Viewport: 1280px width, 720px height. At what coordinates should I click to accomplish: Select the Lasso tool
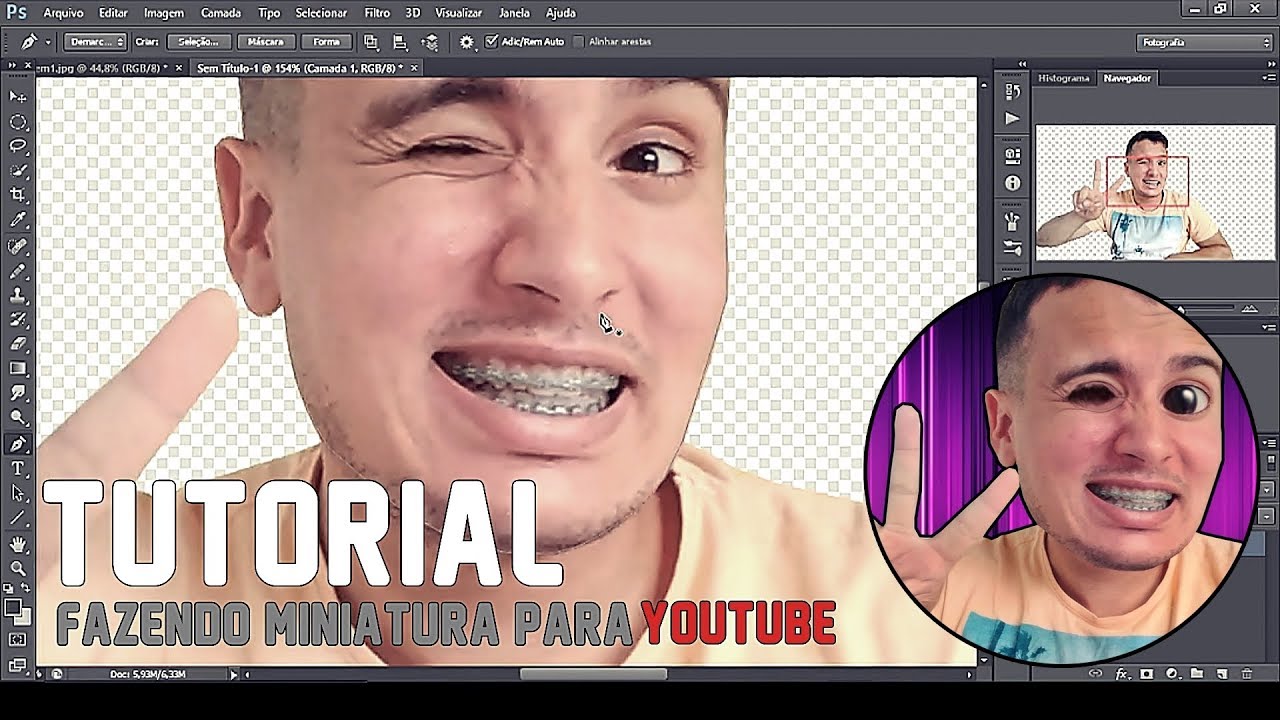(18, 146)
